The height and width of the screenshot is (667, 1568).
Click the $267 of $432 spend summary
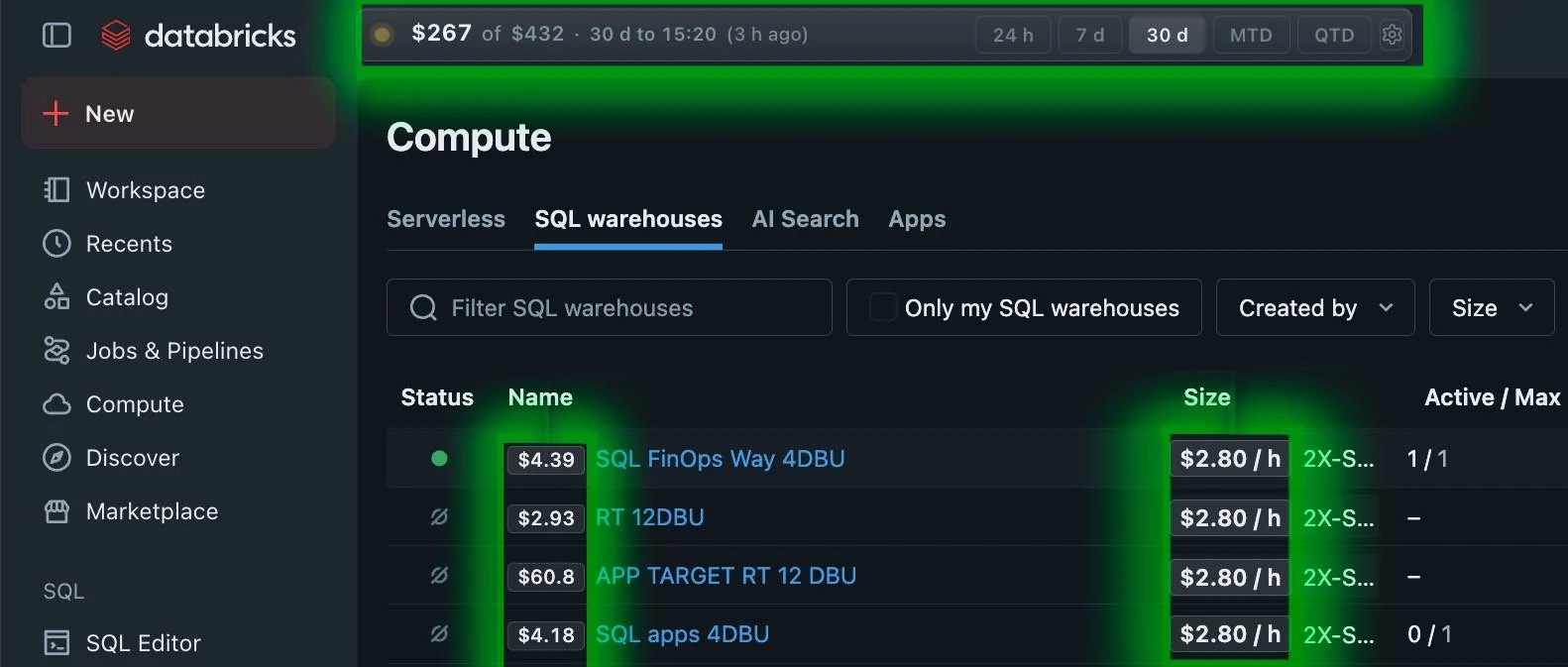[x=488, y=34]
